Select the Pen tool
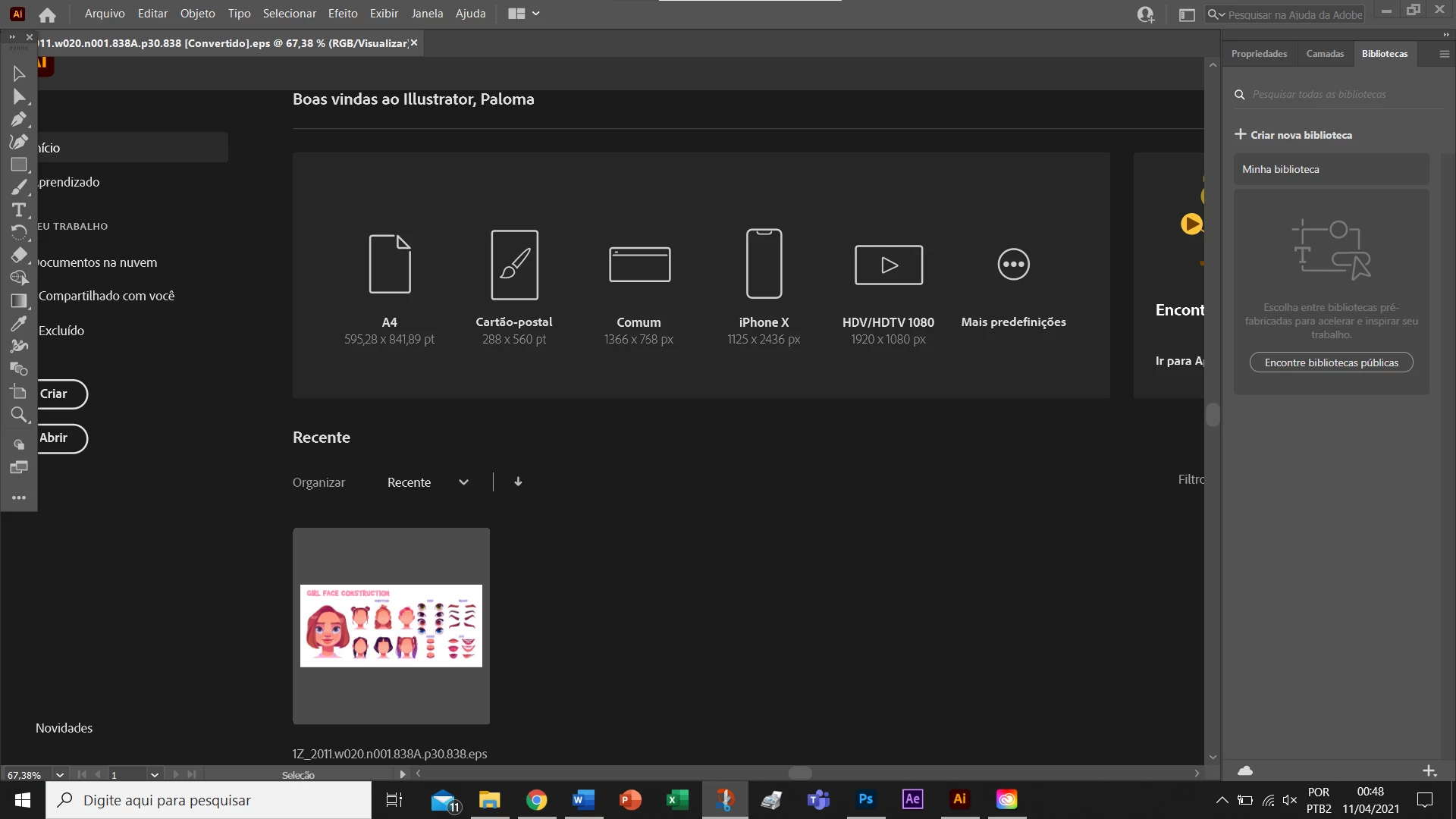The width and height of the screenshot is (1456, 819). pyautogui.click(x=19, y=119)
